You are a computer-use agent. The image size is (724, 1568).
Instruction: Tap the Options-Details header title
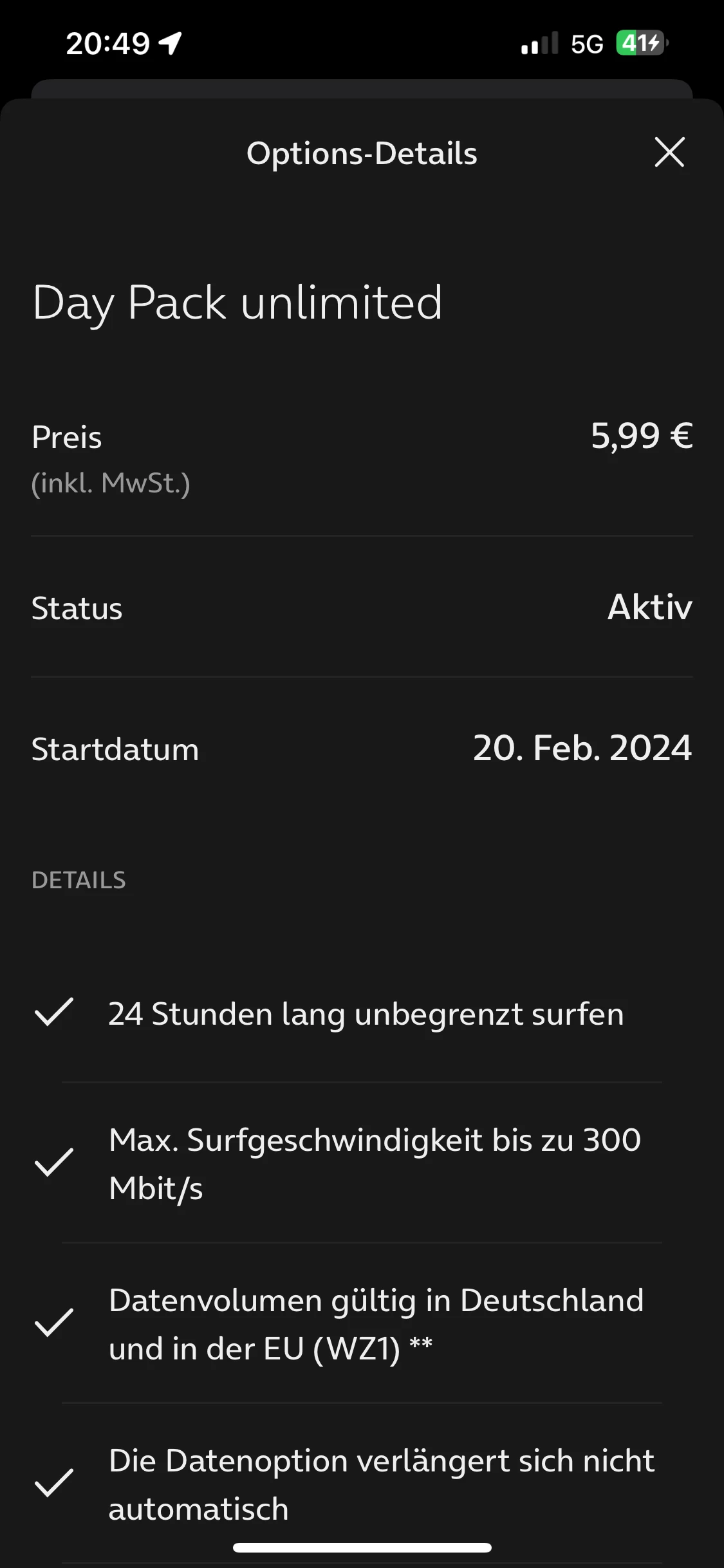[362, 153]
